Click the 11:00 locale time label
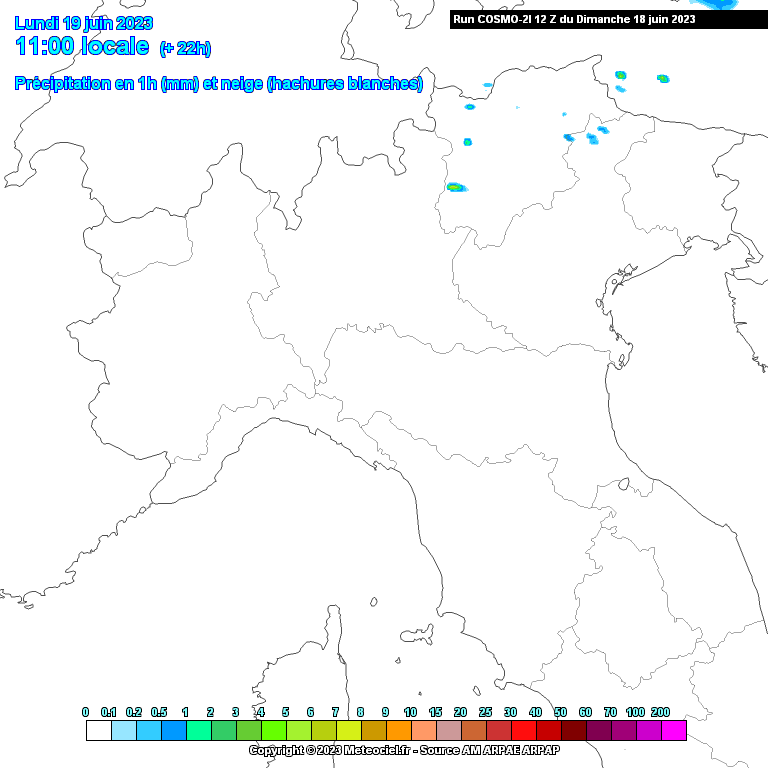768x768 pixels. (82, 46)
